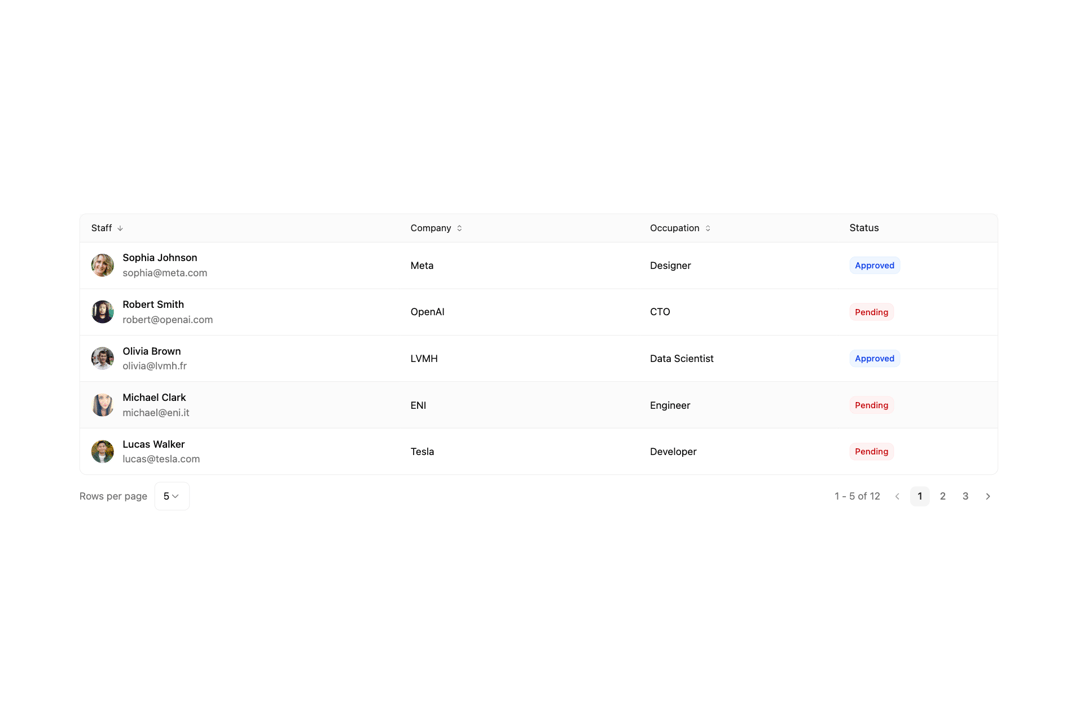Open Lucas Walker's avatar

103,451
